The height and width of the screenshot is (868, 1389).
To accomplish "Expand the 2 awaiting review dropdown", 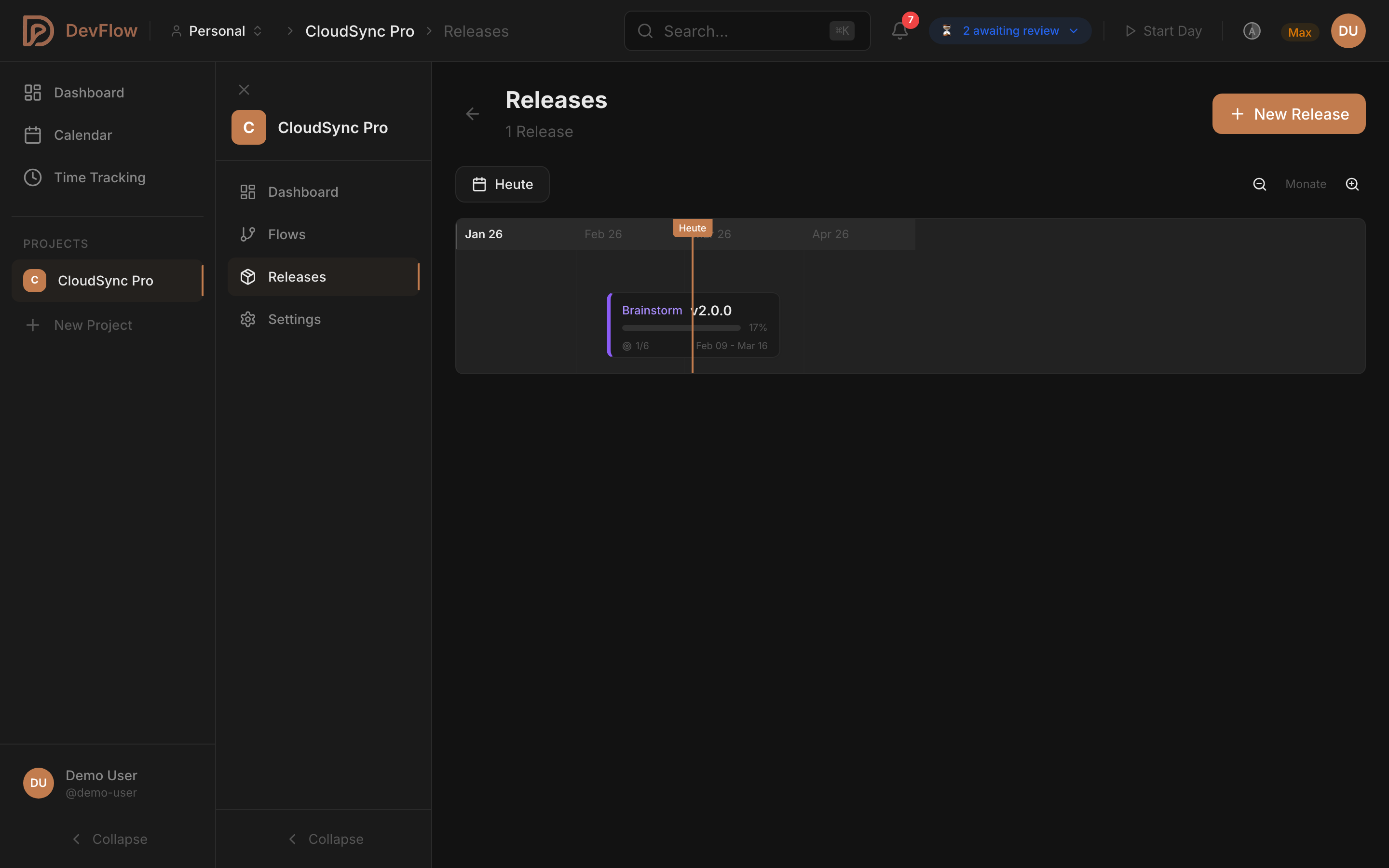I will coord(1009,30).
